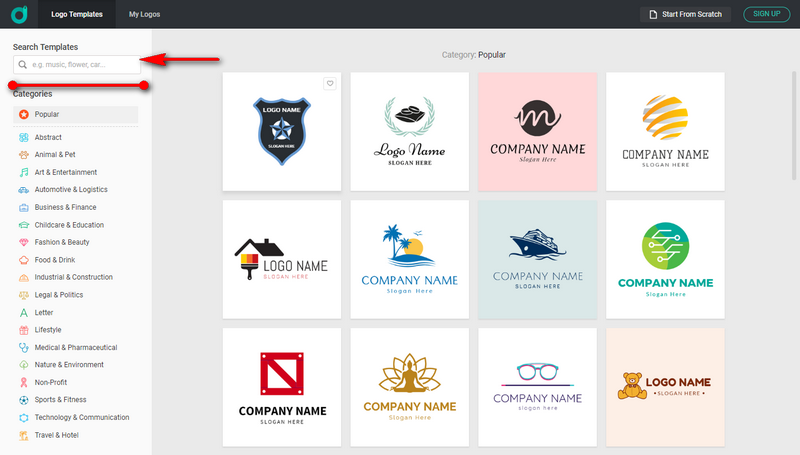This screenshot has width=800, height=455.
Task: Choose the Automotive & Logistics car icon
Action: click(x=23, y=189)
